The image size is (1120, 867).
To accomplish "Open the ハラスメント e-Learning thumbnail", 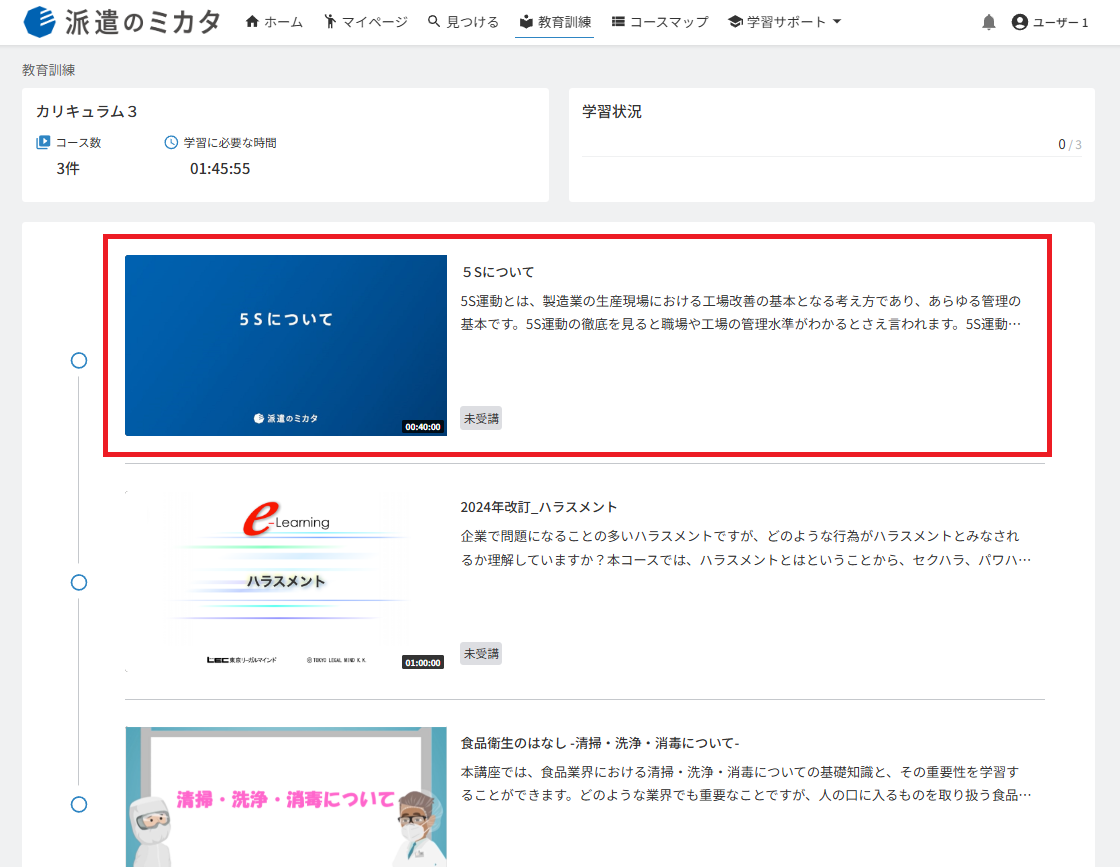I will click(286, 581).
